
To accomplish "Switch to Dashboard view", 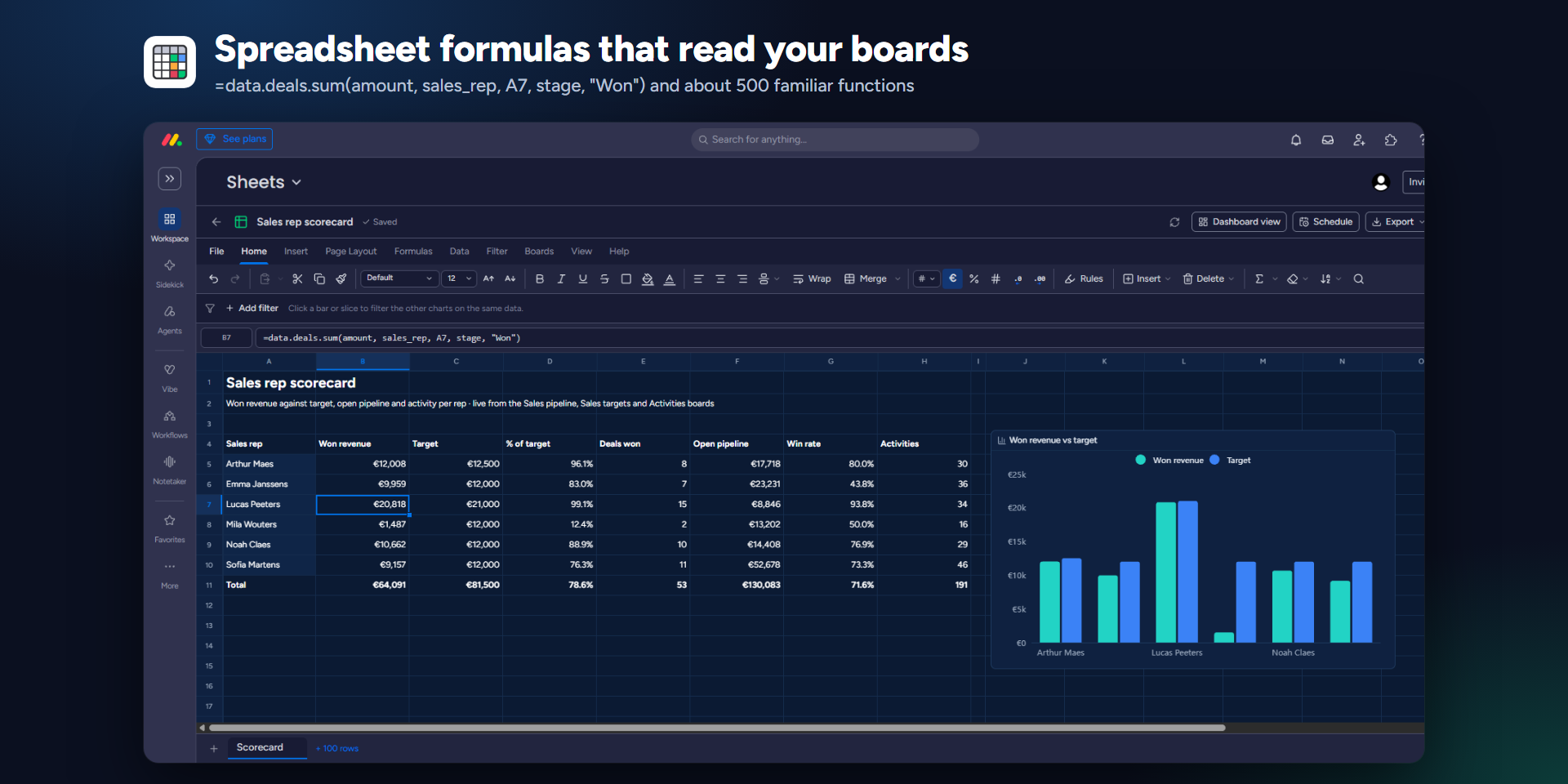I will 1239,222.
